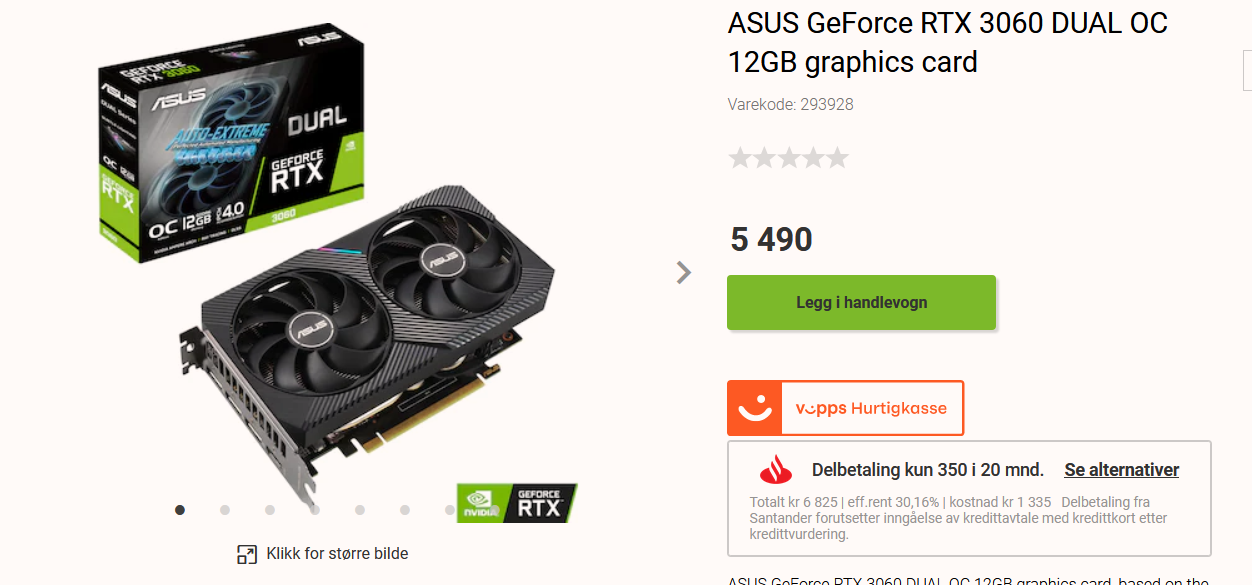Click the Vipps smiley face icon
This screenshot has width=1252, height=585.
[754, 408]
